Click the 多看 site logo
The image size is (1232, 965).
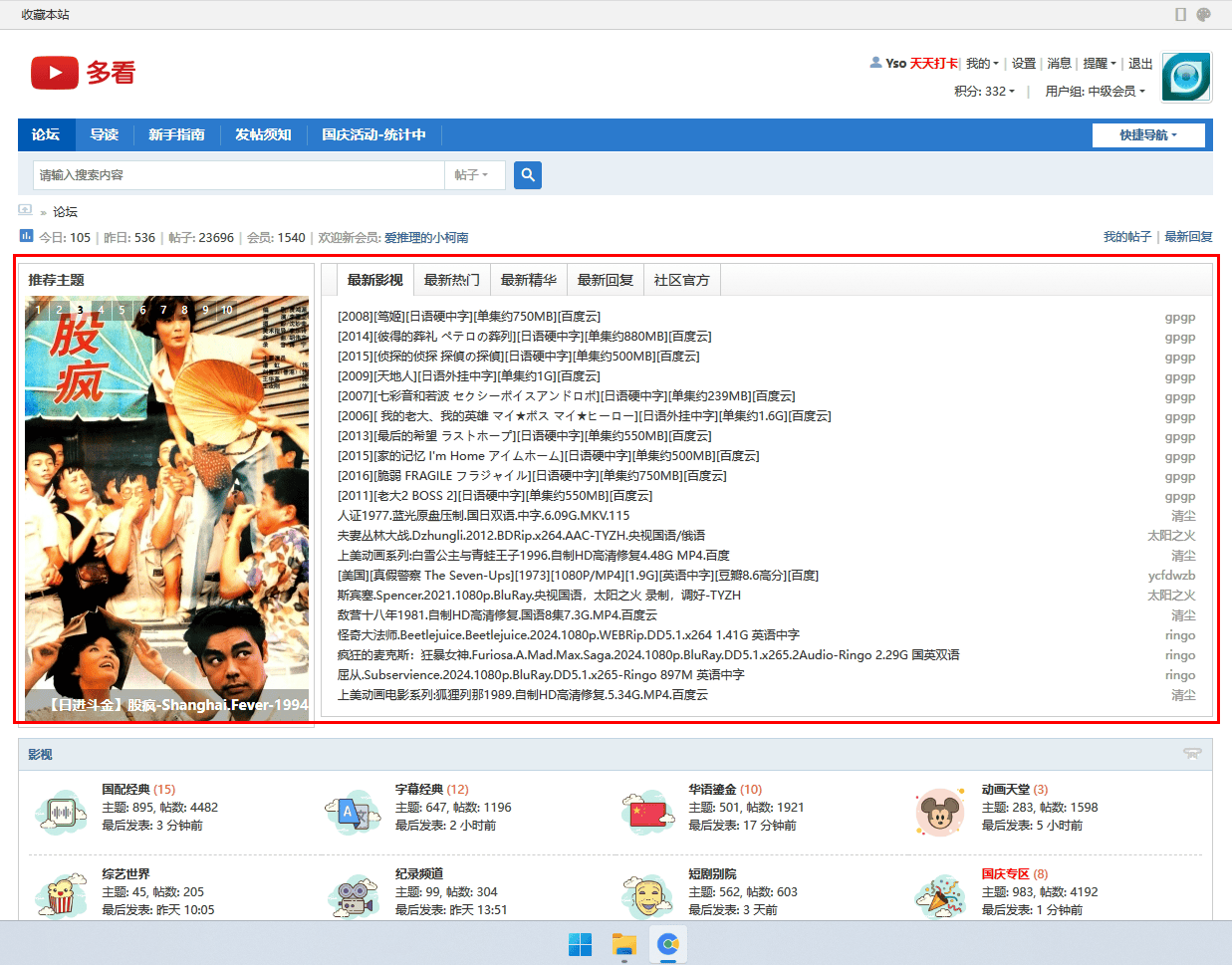[x=83, y=73]
